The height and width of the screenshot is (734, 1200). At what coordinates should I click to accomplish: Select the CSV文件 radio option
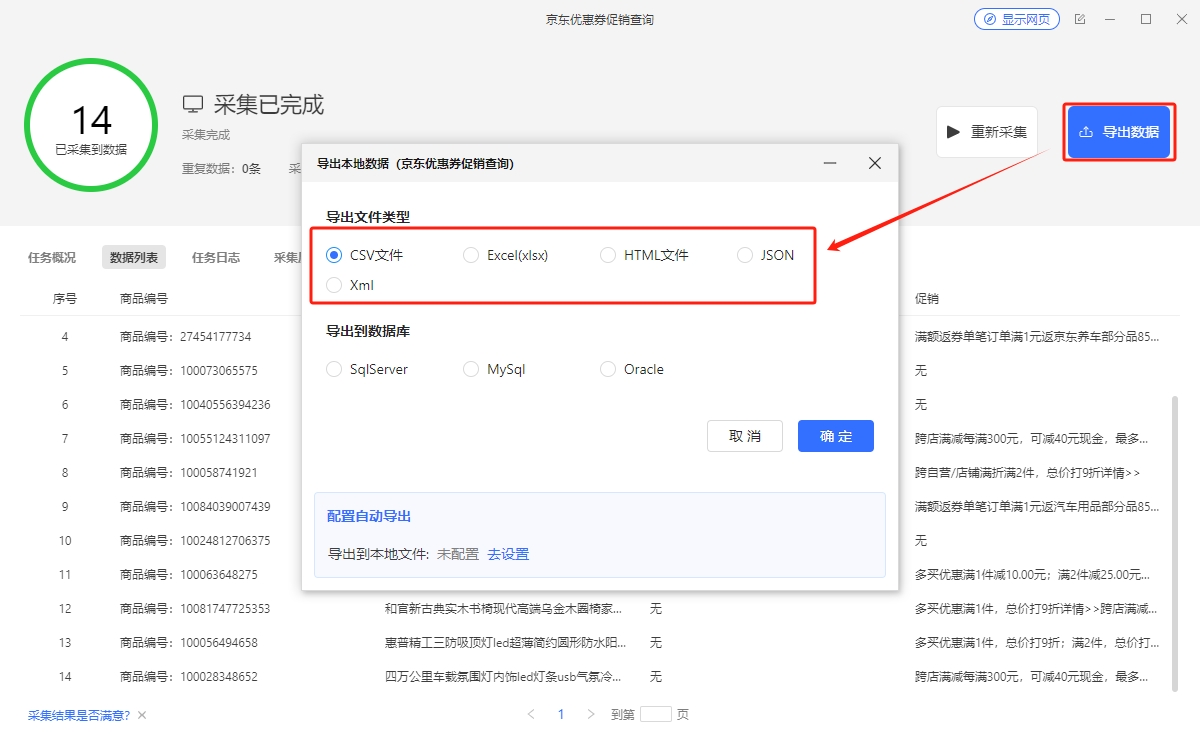pyautogui.click(x=334, y=255)
